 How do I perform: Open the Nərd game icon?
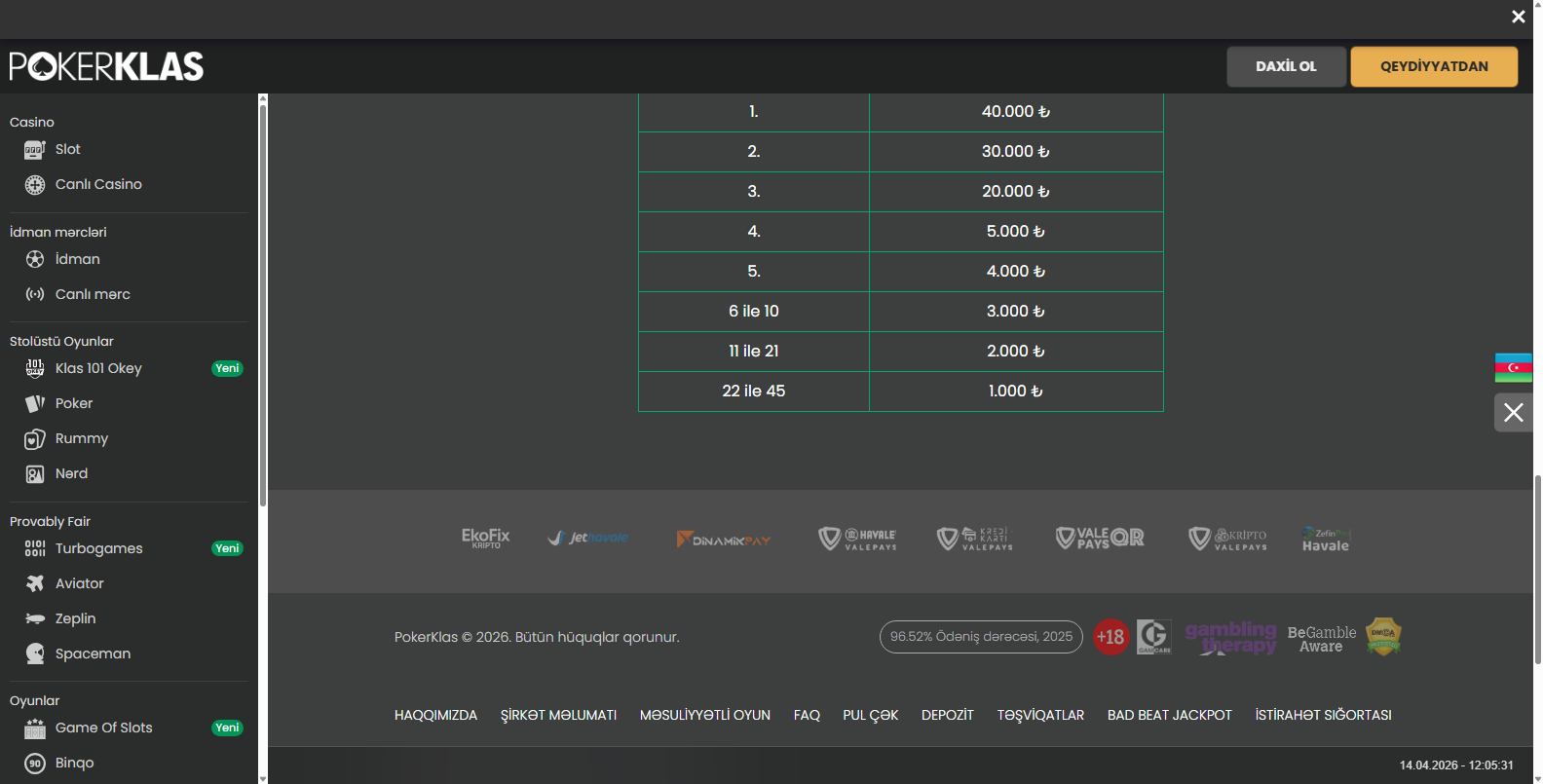click(35, 473)
